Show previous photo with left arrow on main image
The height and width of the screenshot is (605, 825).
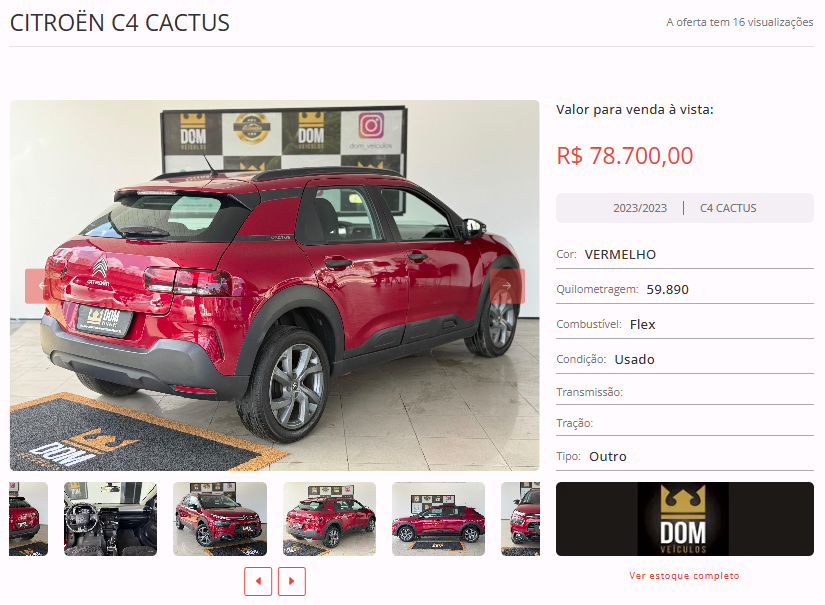[x=42, y=286]
